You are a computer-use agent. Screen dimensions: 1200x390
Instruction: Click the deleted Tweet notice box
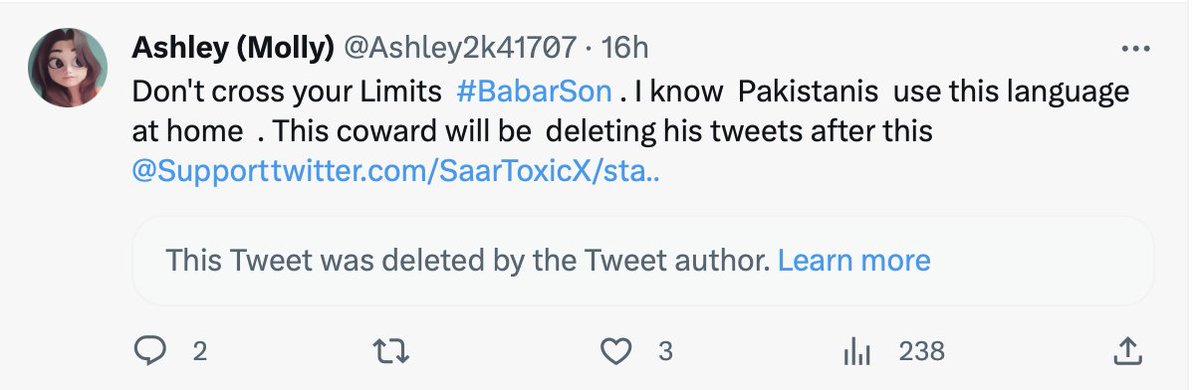(x=643, y=261)
